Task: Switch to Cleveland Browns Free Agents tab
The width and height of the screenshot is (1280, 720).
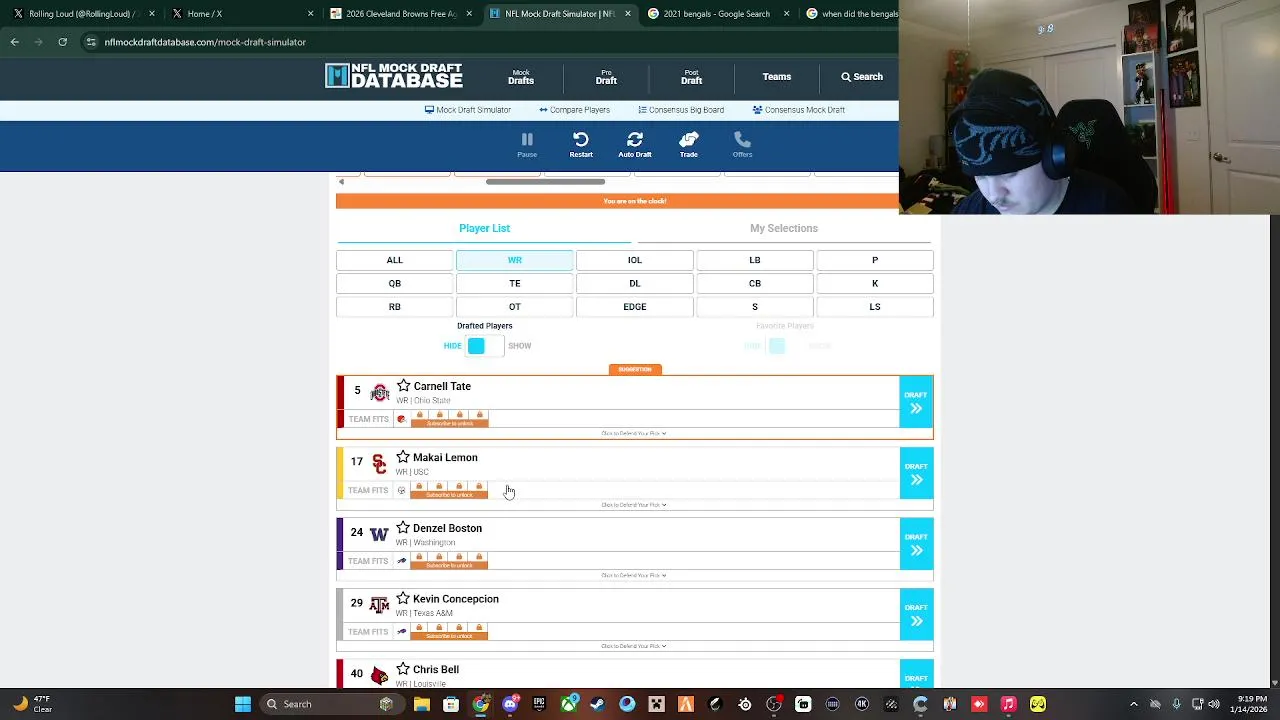Action: tap(403, 14)
